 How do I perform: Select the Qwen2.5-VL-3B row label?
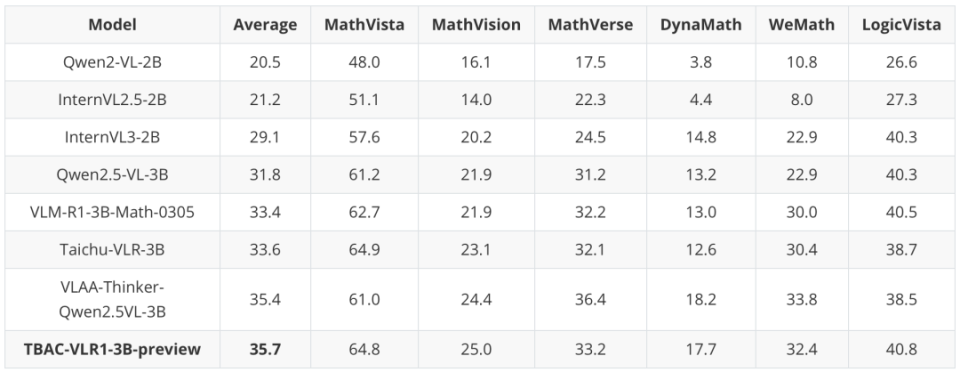click(113, 175)
